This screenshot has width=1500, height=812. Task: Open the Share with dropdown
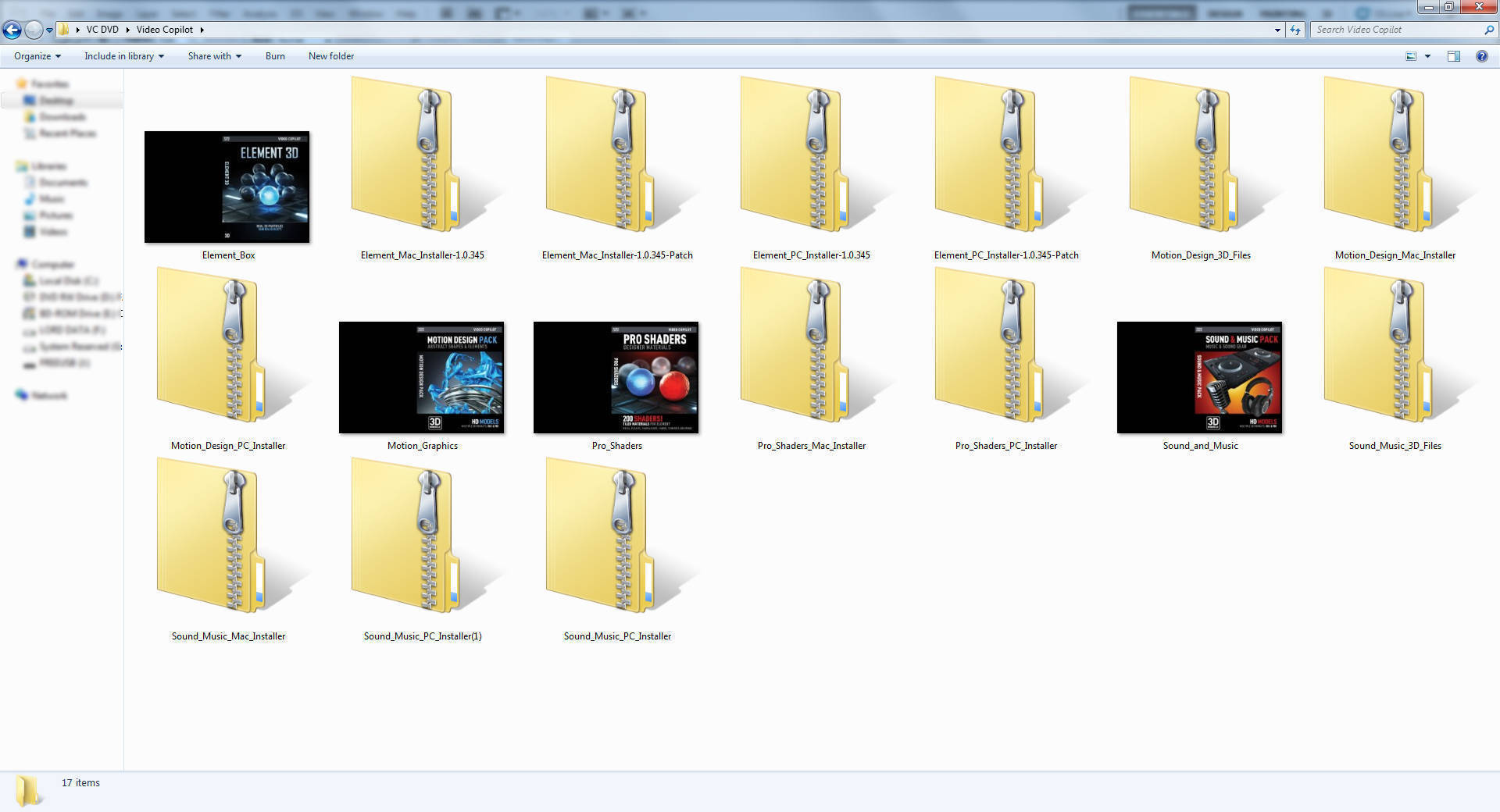tap(215, 56)
